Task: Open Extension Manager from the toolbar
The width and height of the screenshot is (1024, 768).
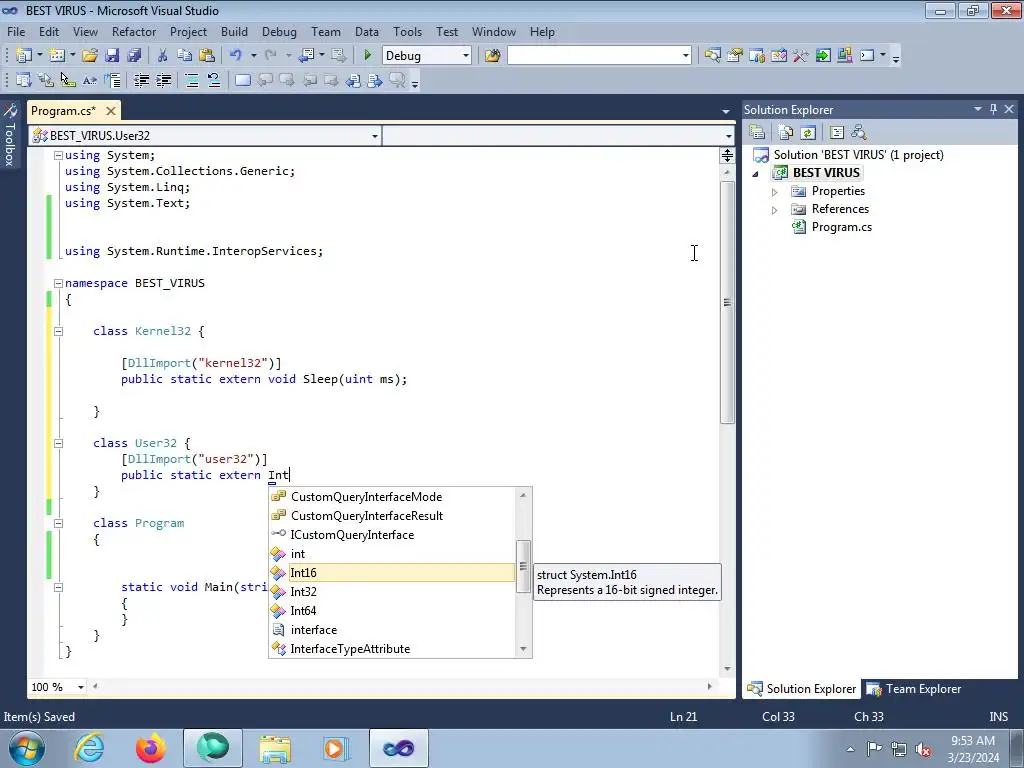Action: click(x=844, y=56)
